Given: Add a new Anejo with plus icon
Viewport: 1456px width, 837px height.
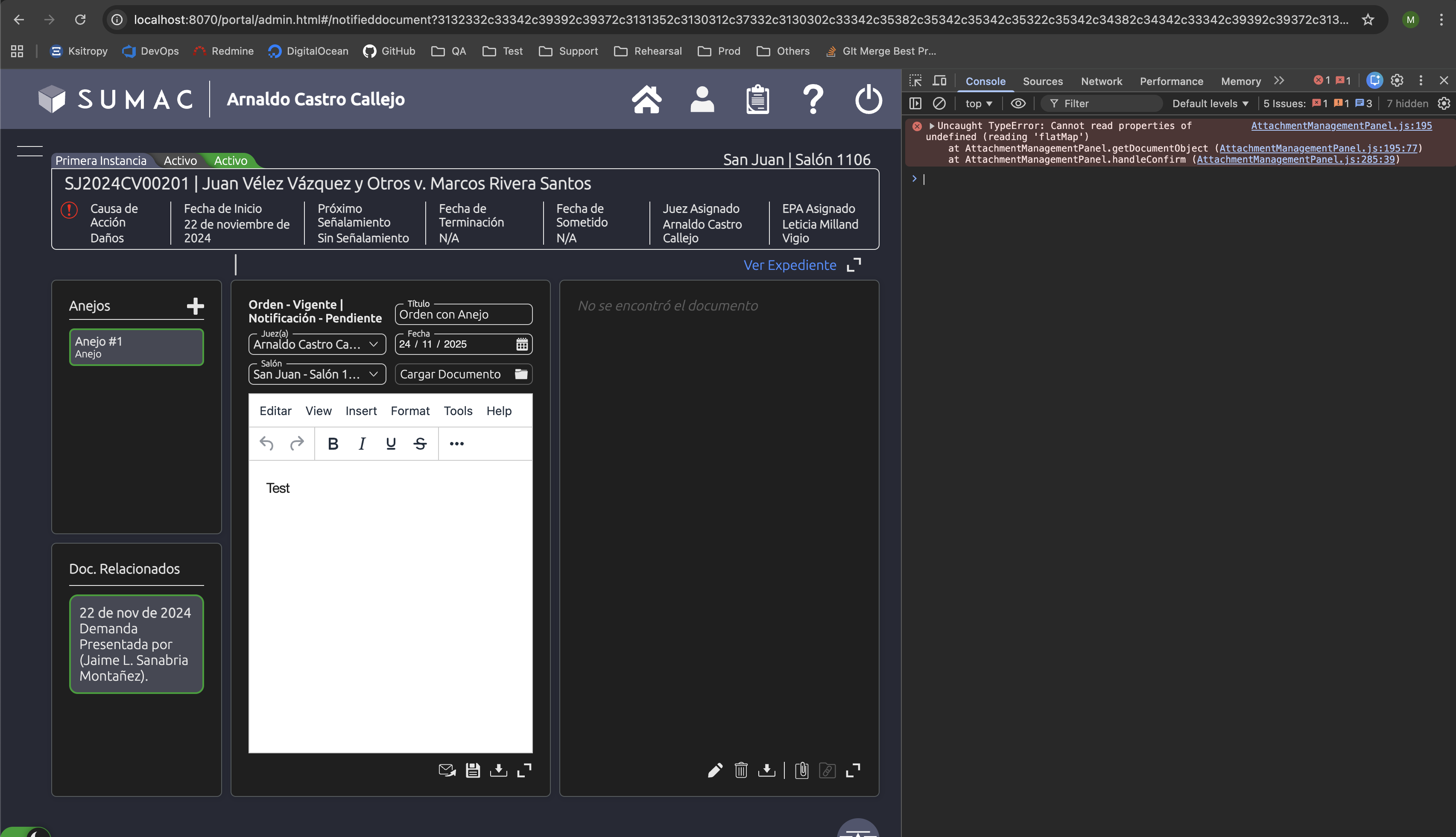Looking at the screenshot, I should 196,306.
